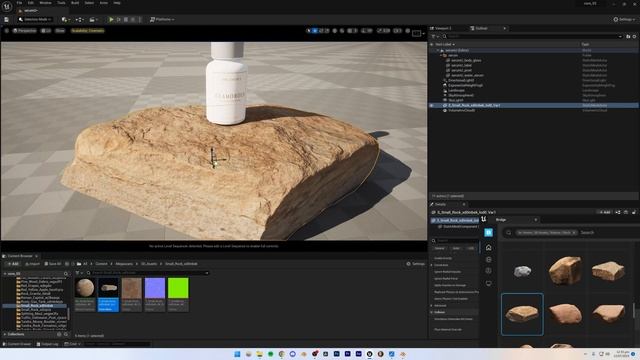Click the save level icon in main toolbar

(x=7, y=19)
